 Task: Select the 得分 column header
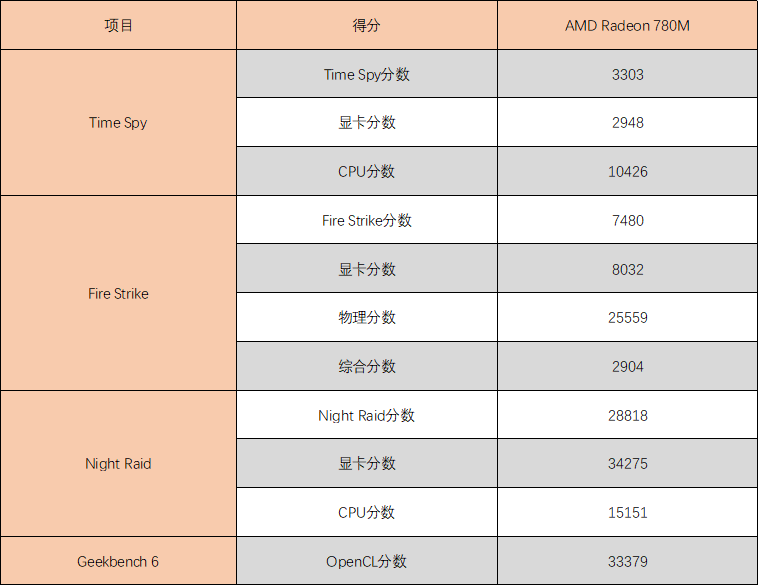tap(367, 25)
